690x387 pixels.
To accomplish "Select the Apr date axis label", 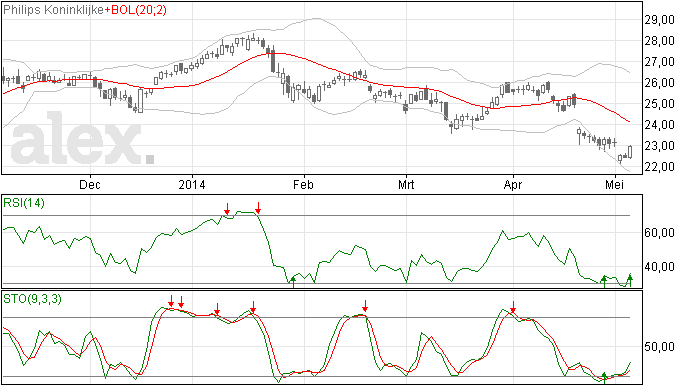I will tap(513, 184).
